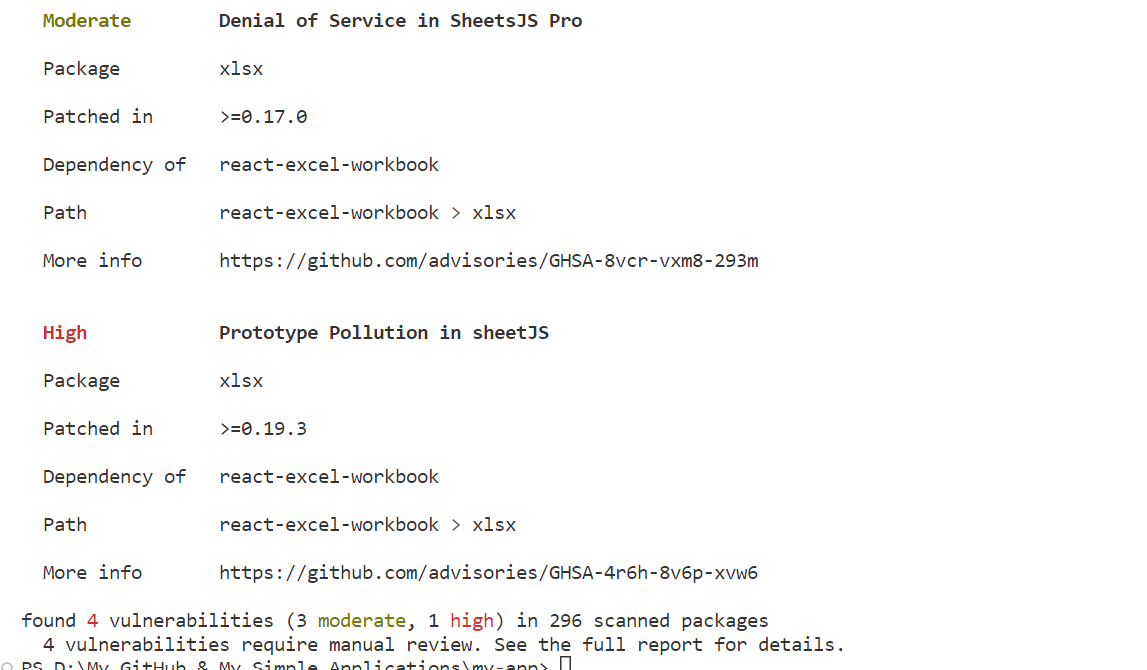Click the circle indicator beside the PS prompt

coord(7,666)
